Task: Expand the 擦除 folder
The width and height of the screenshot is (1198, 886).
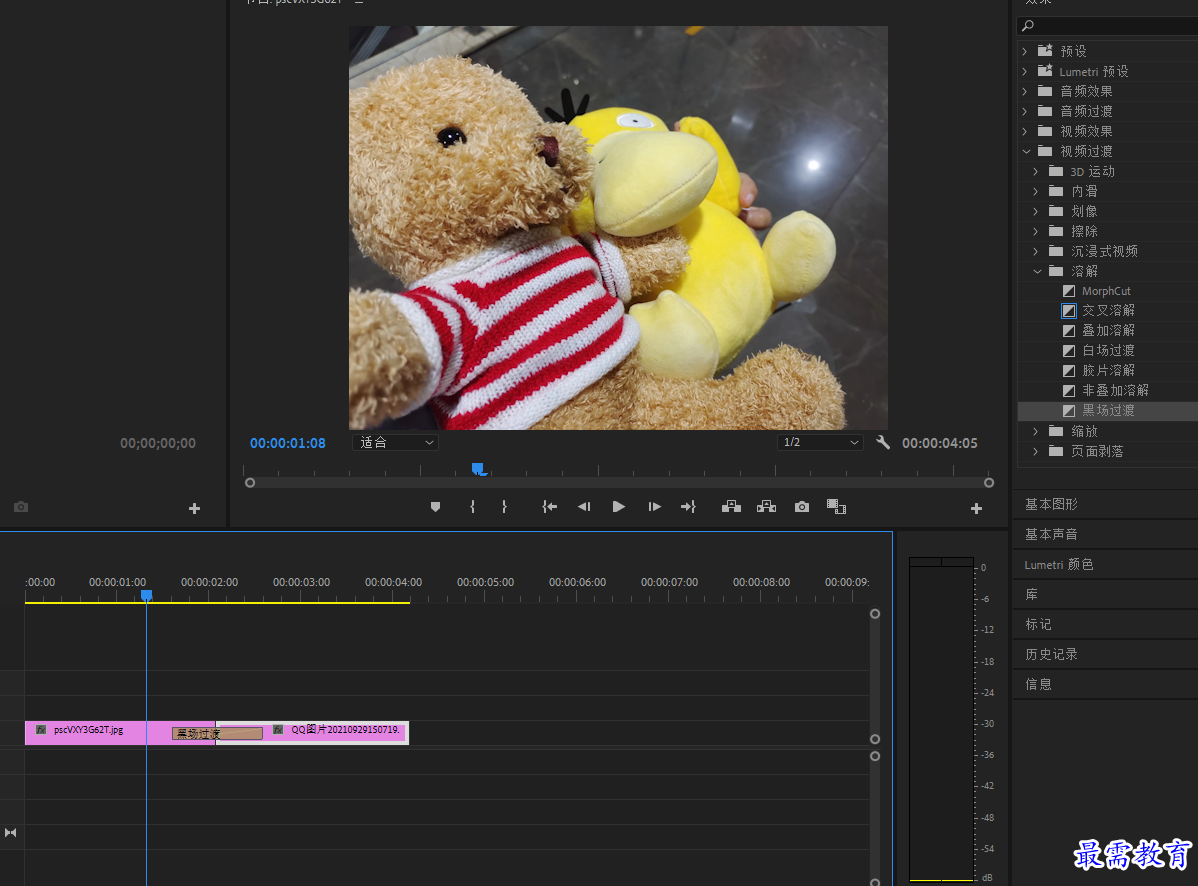Action: (1036, 231)
